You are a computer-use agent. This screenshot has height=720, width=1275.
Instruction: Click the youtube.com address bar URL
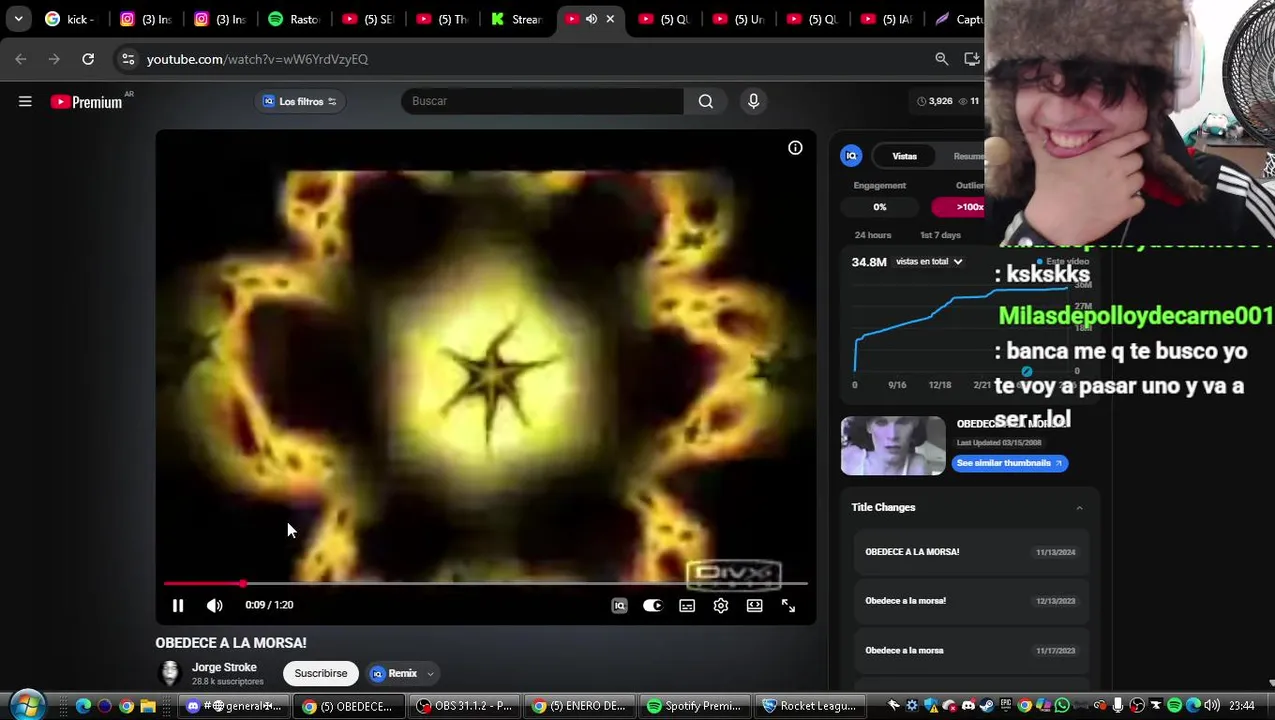tap(257, 59)
